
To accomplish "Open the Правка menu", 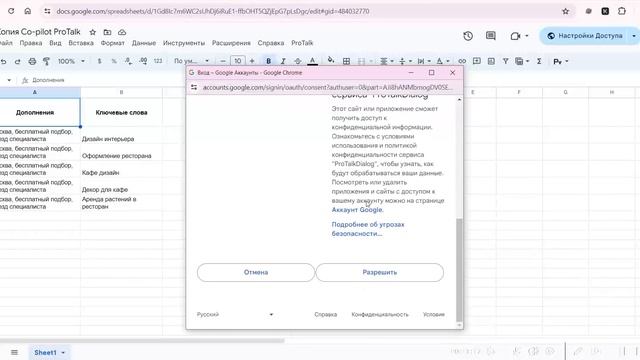I will 31,43.
